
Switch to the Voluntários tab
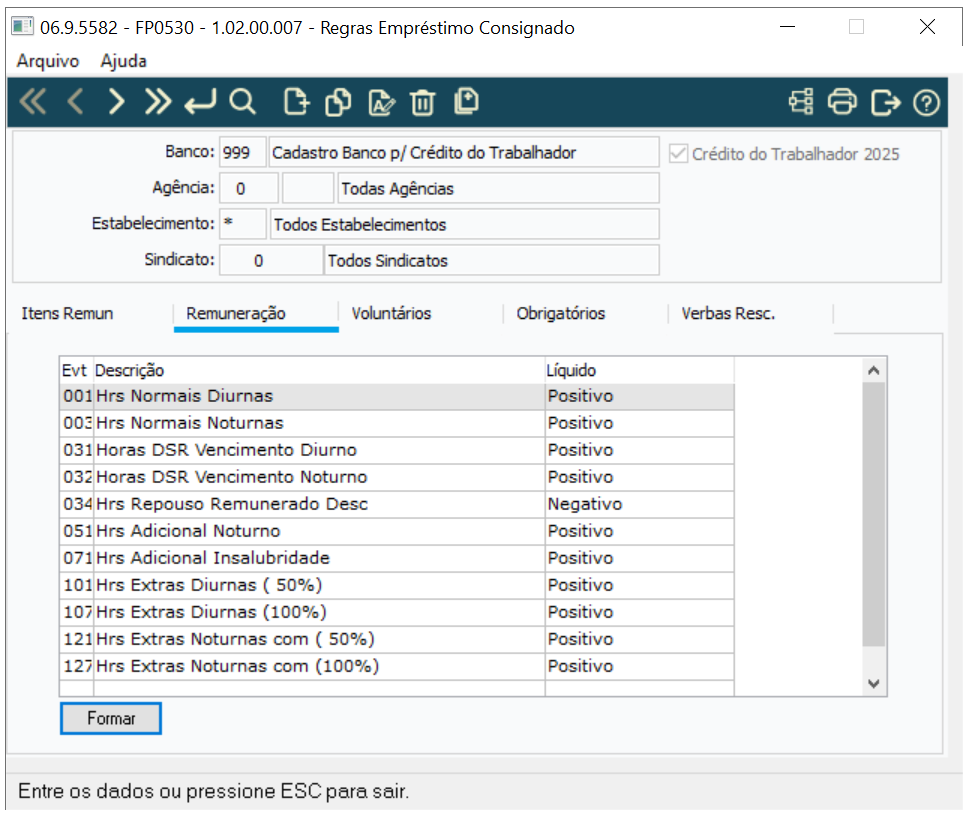pyautogui.click(x=391, y=314)
